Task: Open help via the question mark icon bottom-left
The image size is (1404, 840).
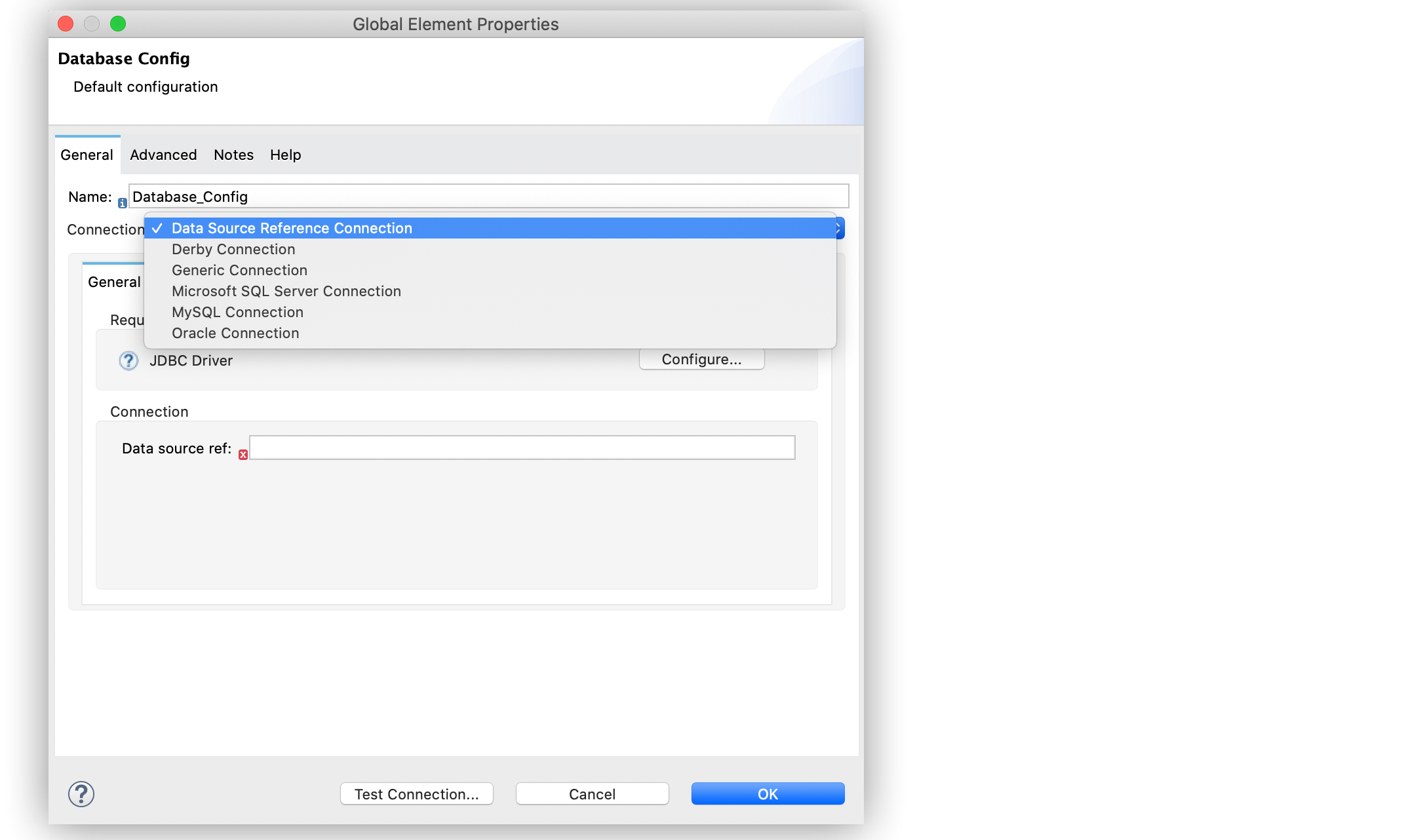Action: [81, 793]
